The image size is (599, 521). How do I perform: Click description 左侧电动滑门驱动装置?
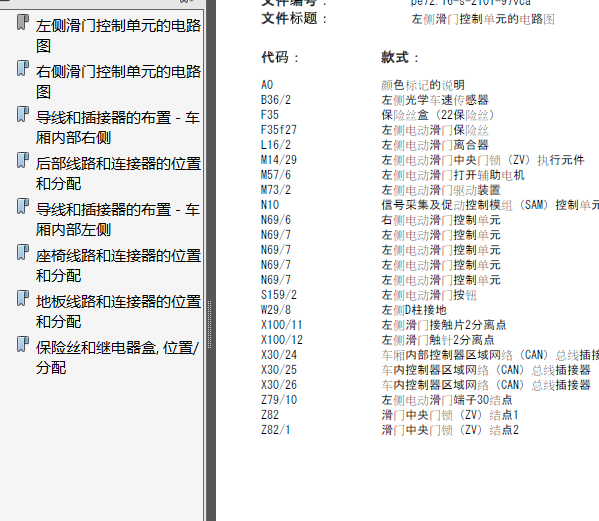point(441,190)
